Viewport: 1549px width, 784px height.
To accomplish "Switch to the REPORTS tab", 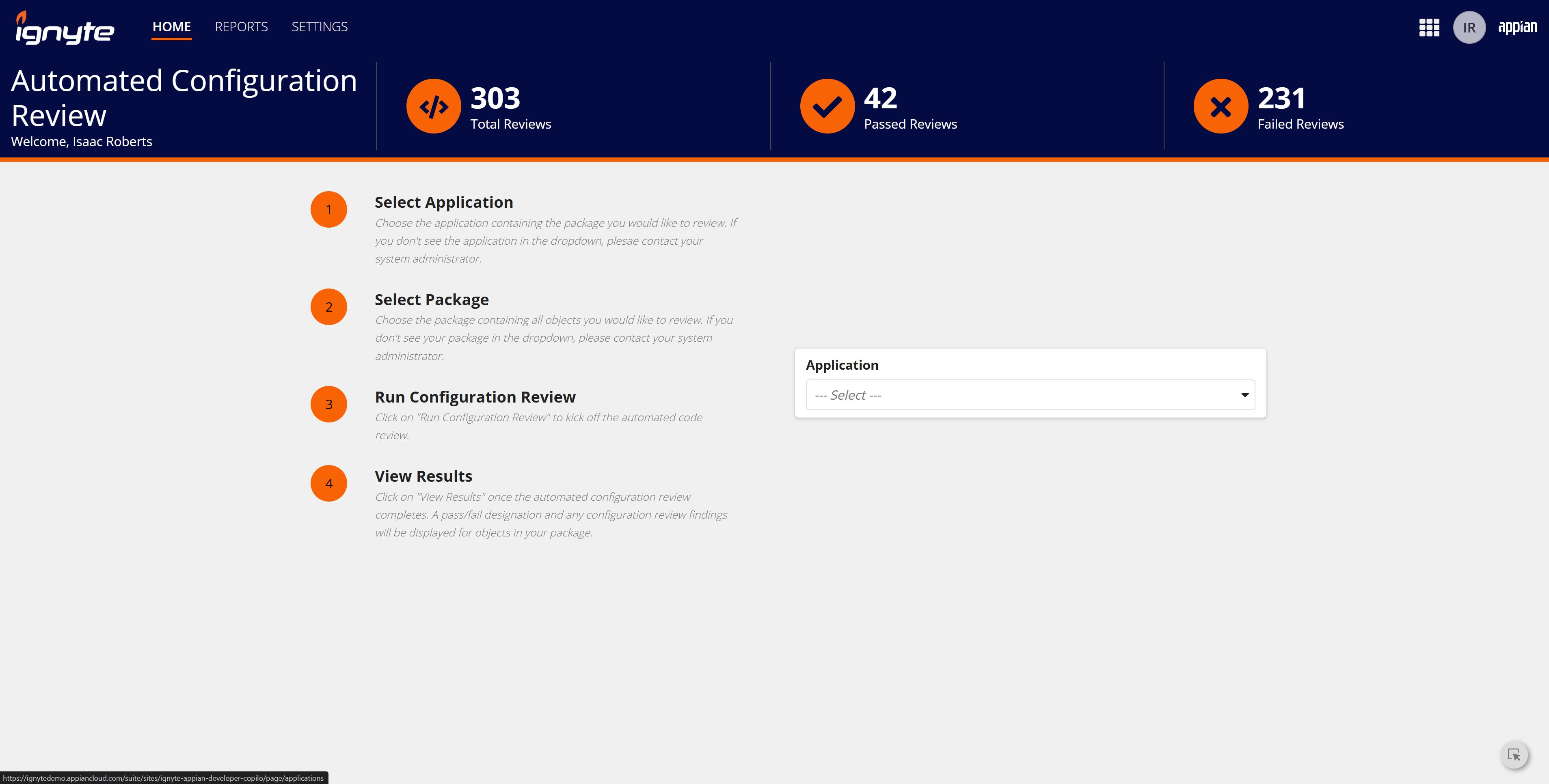I will (x=241, y=27).
